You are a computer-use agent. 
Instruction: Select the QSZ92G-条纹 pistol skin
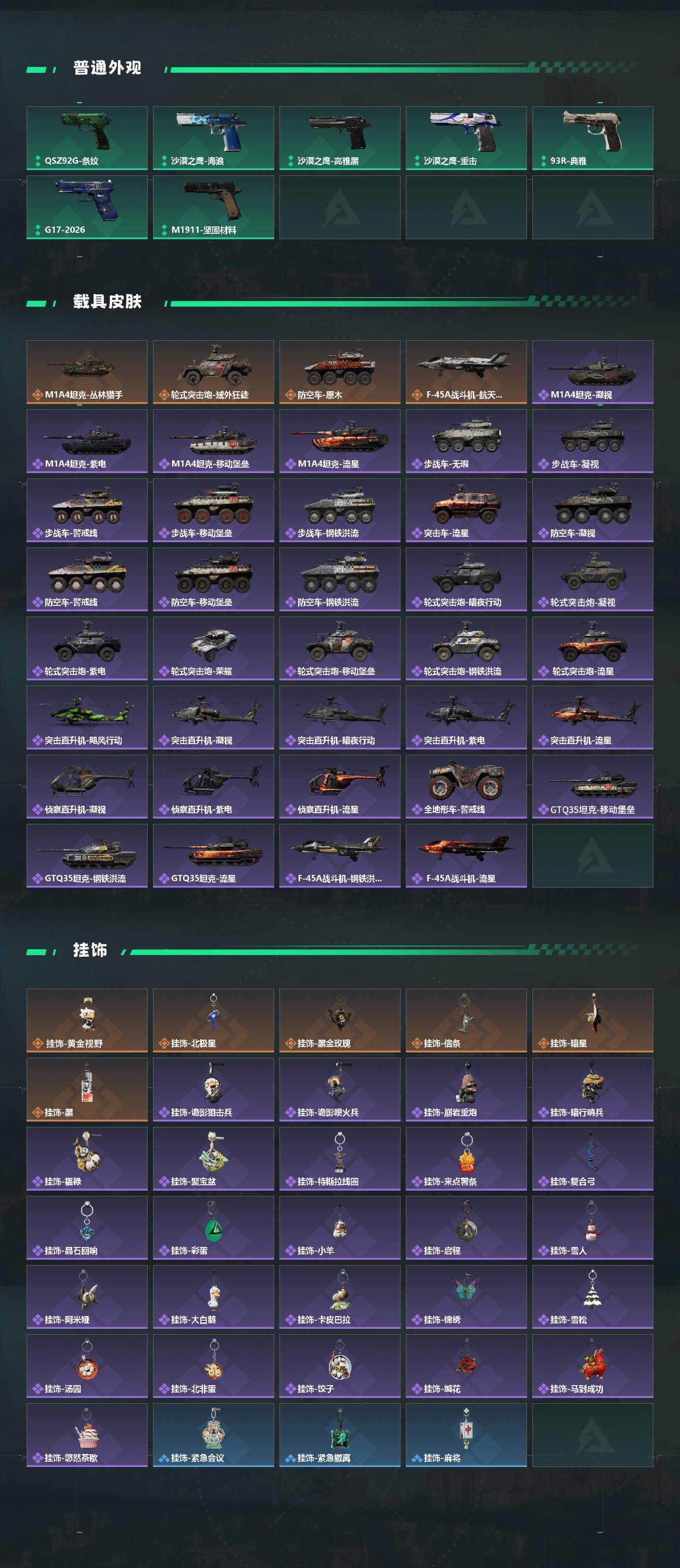[x=87, y=138]
